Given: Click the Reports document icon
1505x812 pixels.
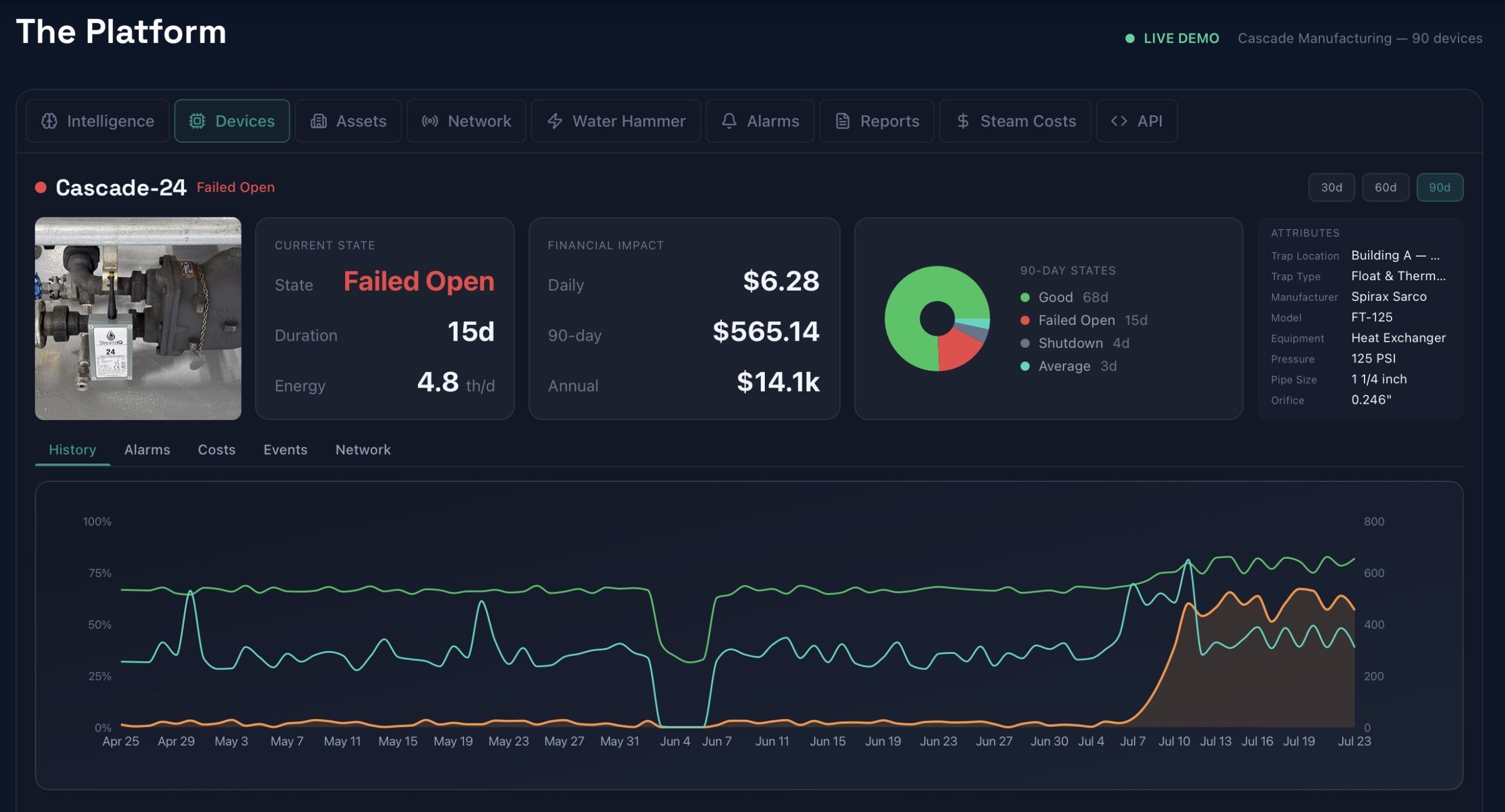Looking at the screenshot, I should coord(842,121).
